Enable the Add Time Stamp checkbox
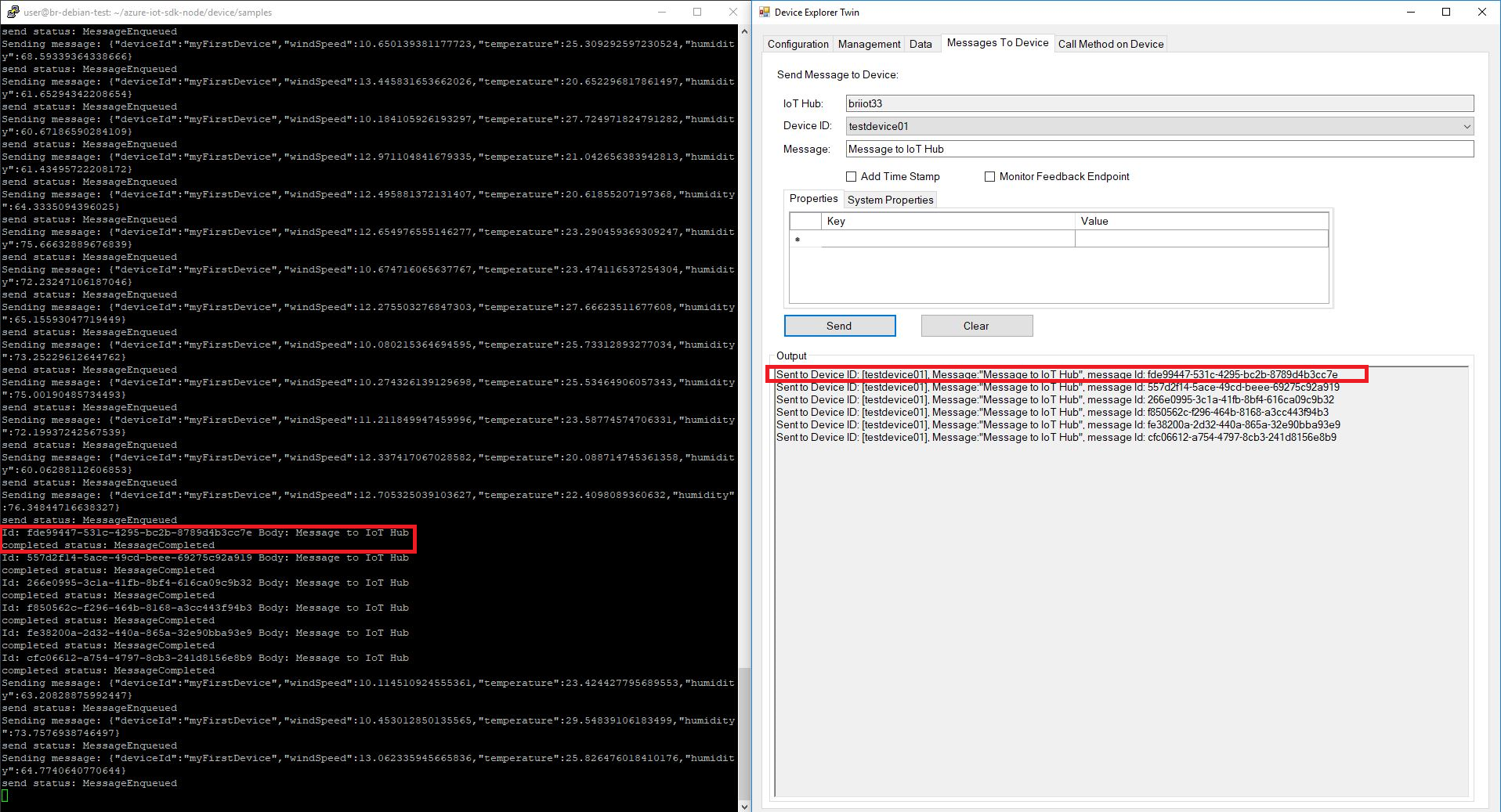The image size is (1501, 812). pyautogui.click(x=851, y=177)
